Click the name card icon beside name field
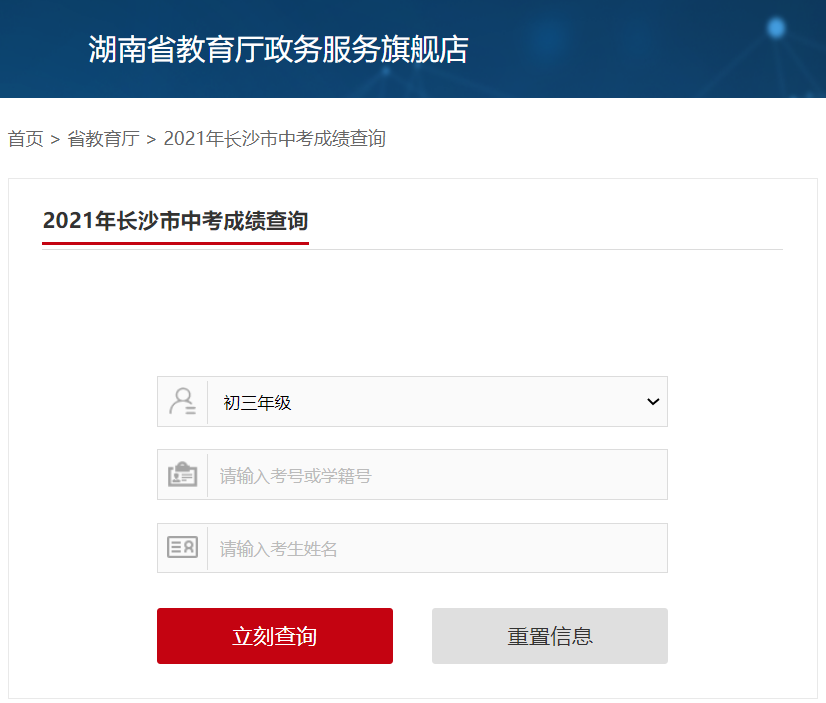The width and height of the screenshot is (826, 703). coord(182,548)
